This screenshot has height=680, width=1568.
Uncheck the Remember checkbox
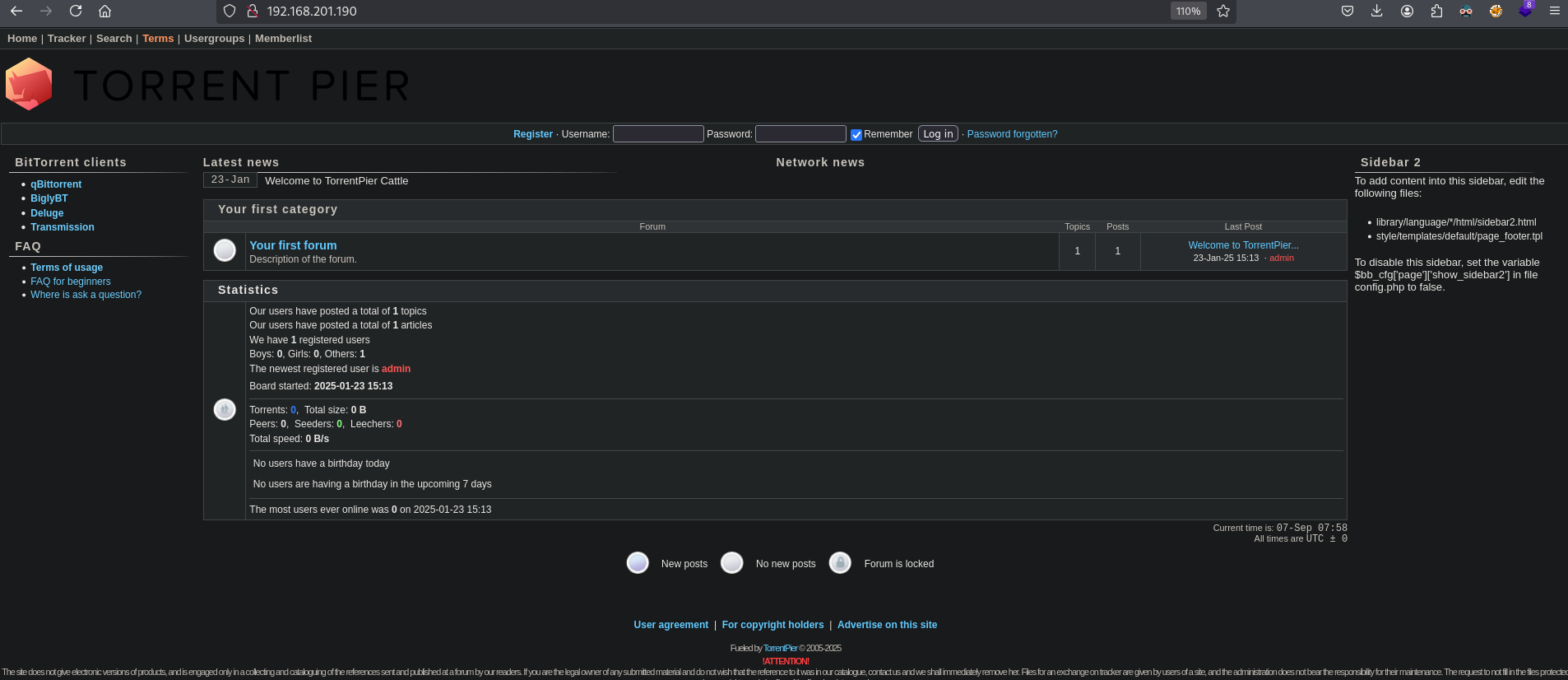[856, 135]
